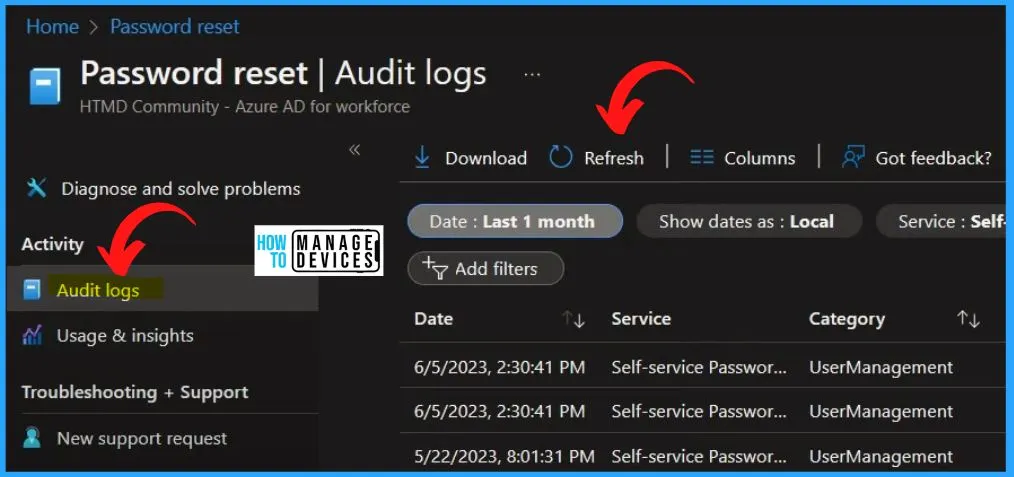Click the Audit logs book icon in the sidebar
This screenshot has height=477, width=1014.
32,290
